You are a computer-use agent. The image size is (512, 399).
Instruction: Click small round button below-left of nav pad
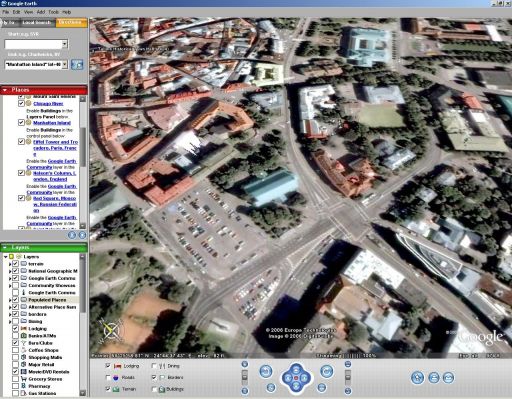point(271,387)
